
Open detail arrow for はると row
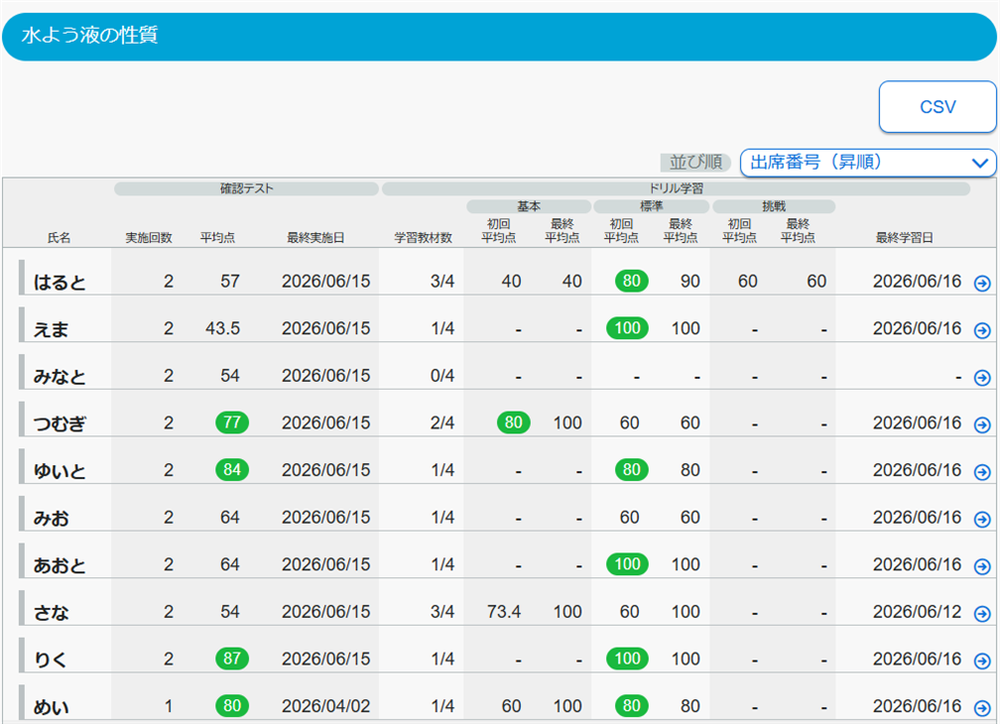coord(982,283)
